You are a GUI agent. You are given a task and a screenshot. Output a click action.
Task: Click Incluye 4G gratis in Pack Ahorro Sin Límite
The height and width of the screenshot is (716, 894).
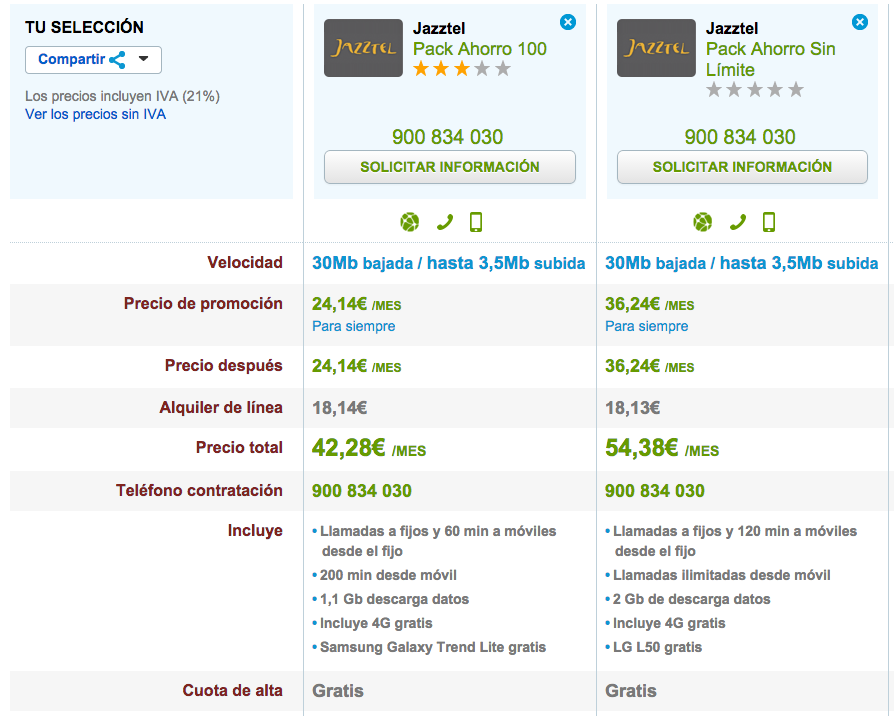pyautogui.click(x=669, y=623)
